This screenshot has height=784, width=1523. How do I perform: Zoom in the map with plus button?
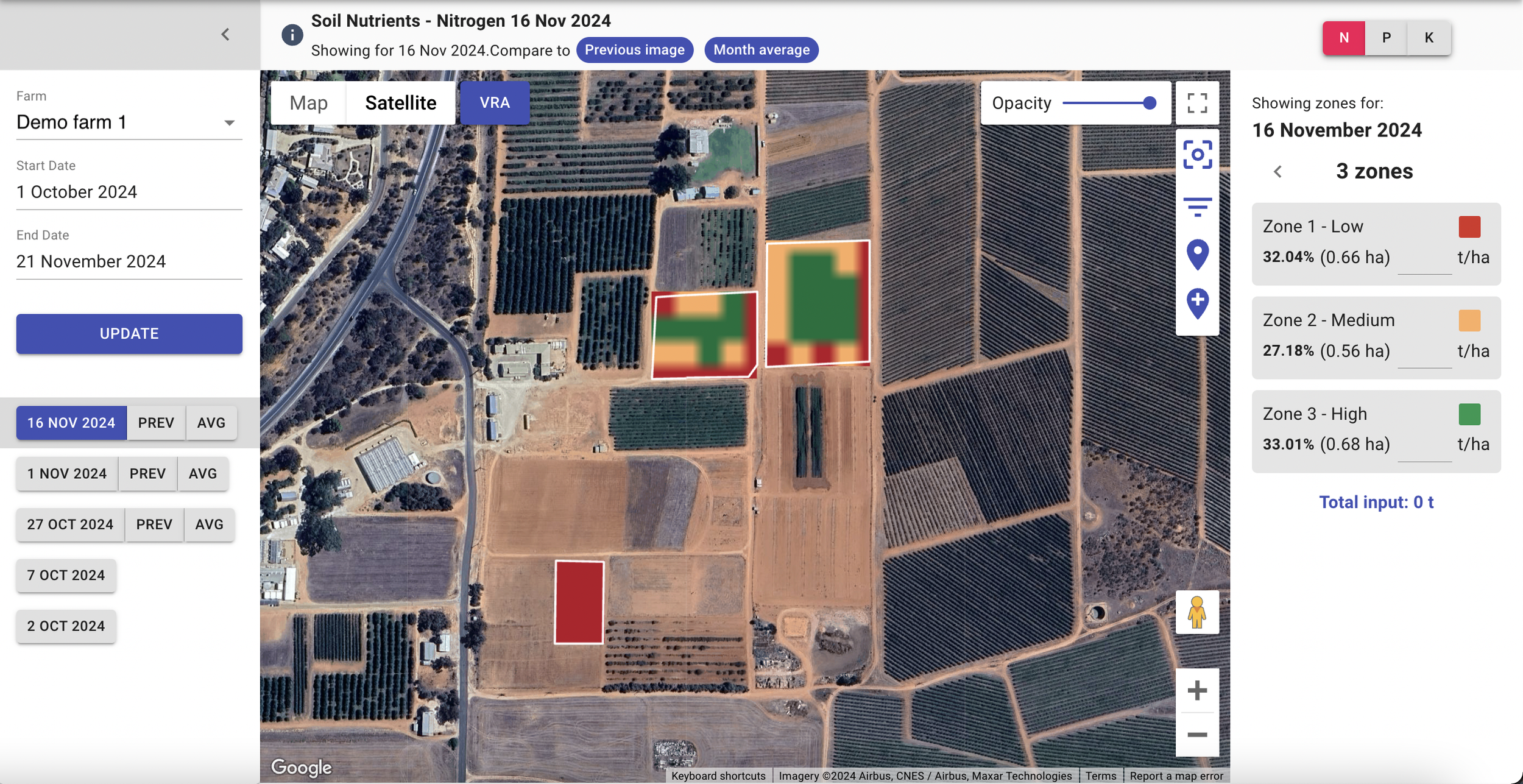[1196, 690]
